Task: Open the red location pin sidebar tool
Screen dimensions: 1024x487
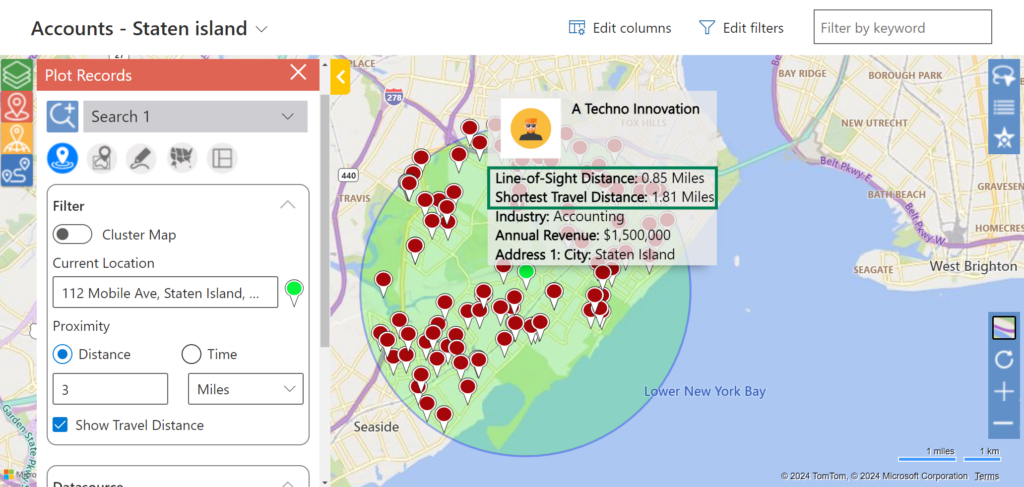Action: click(x=16, y=106)
